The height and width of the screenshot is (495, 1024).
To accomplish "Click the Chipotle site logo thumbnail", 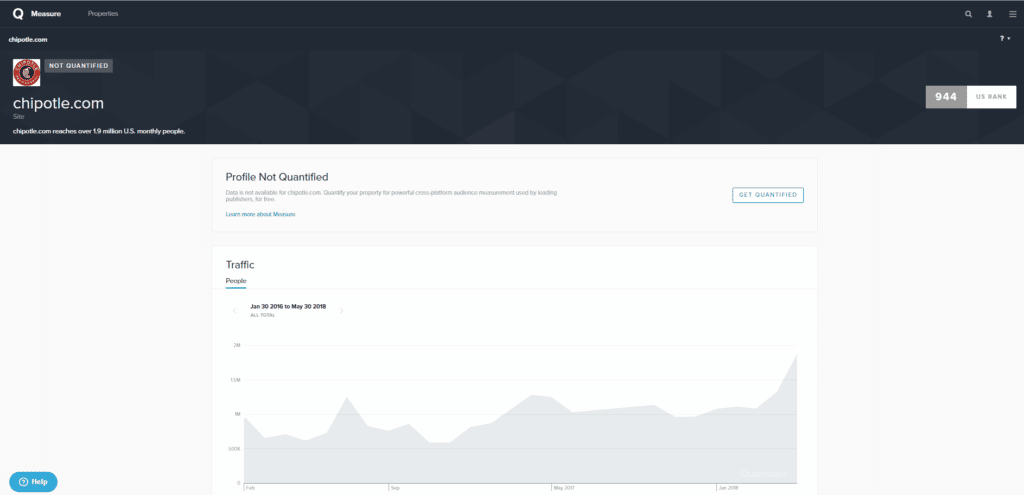I will click(26, 73).
